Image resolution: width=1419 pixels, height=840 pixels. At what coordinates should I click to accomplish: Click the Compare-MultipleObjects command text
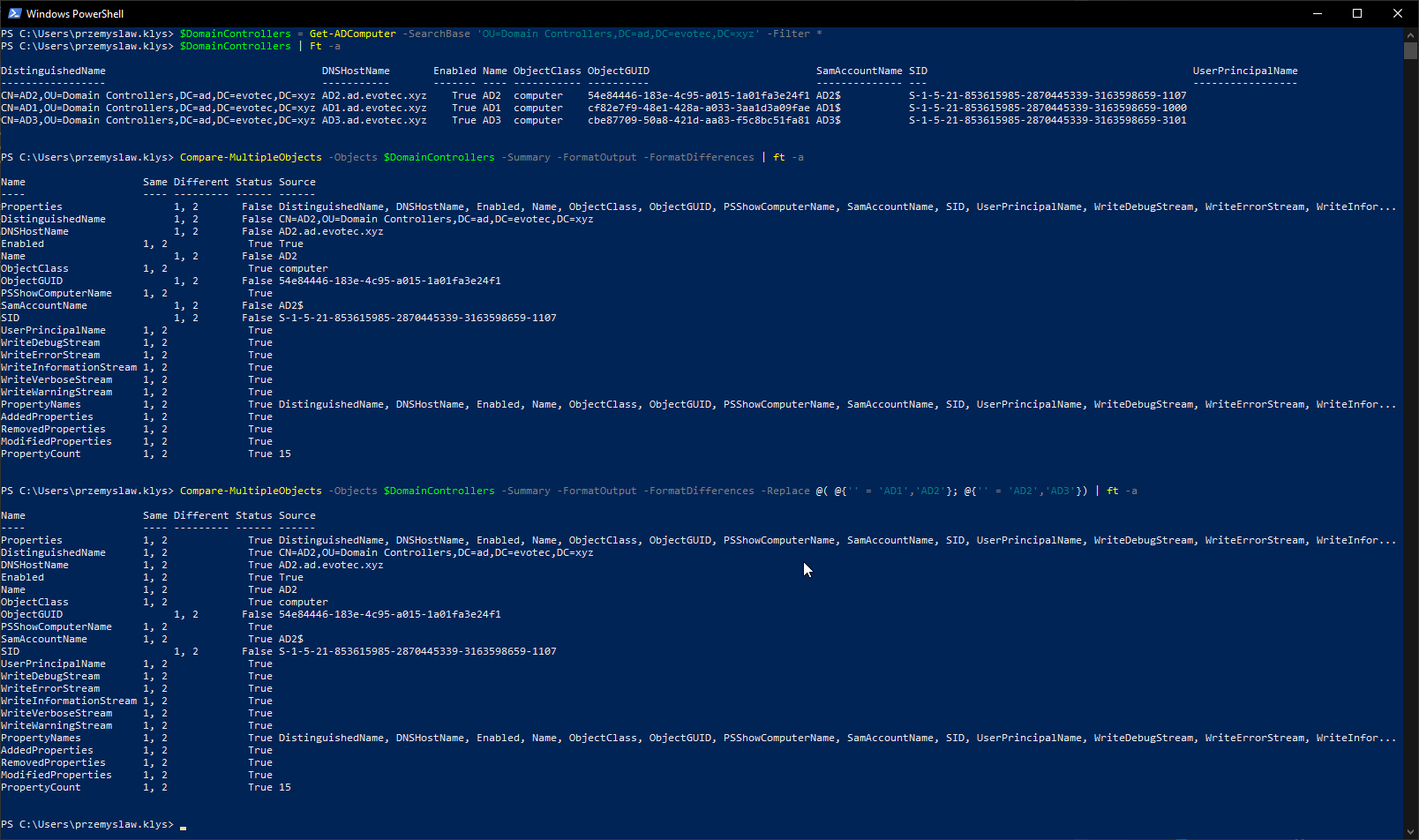tap(251, 157)
